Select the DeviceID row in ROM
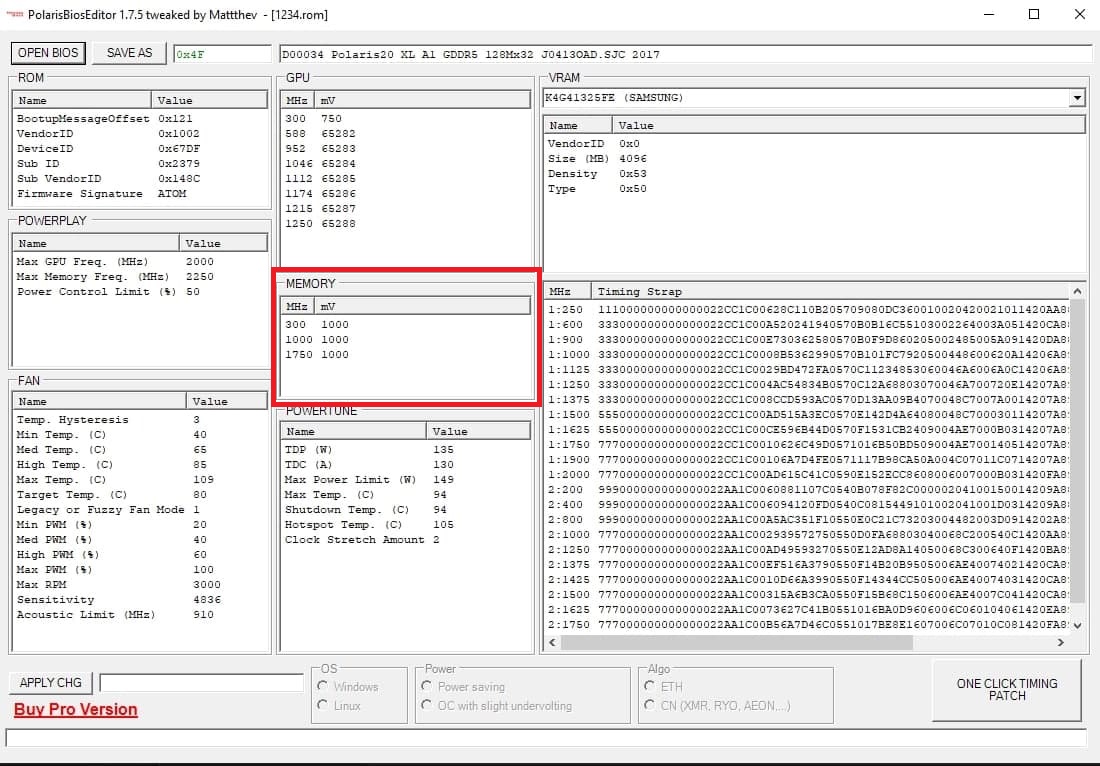 pos(140,149)
